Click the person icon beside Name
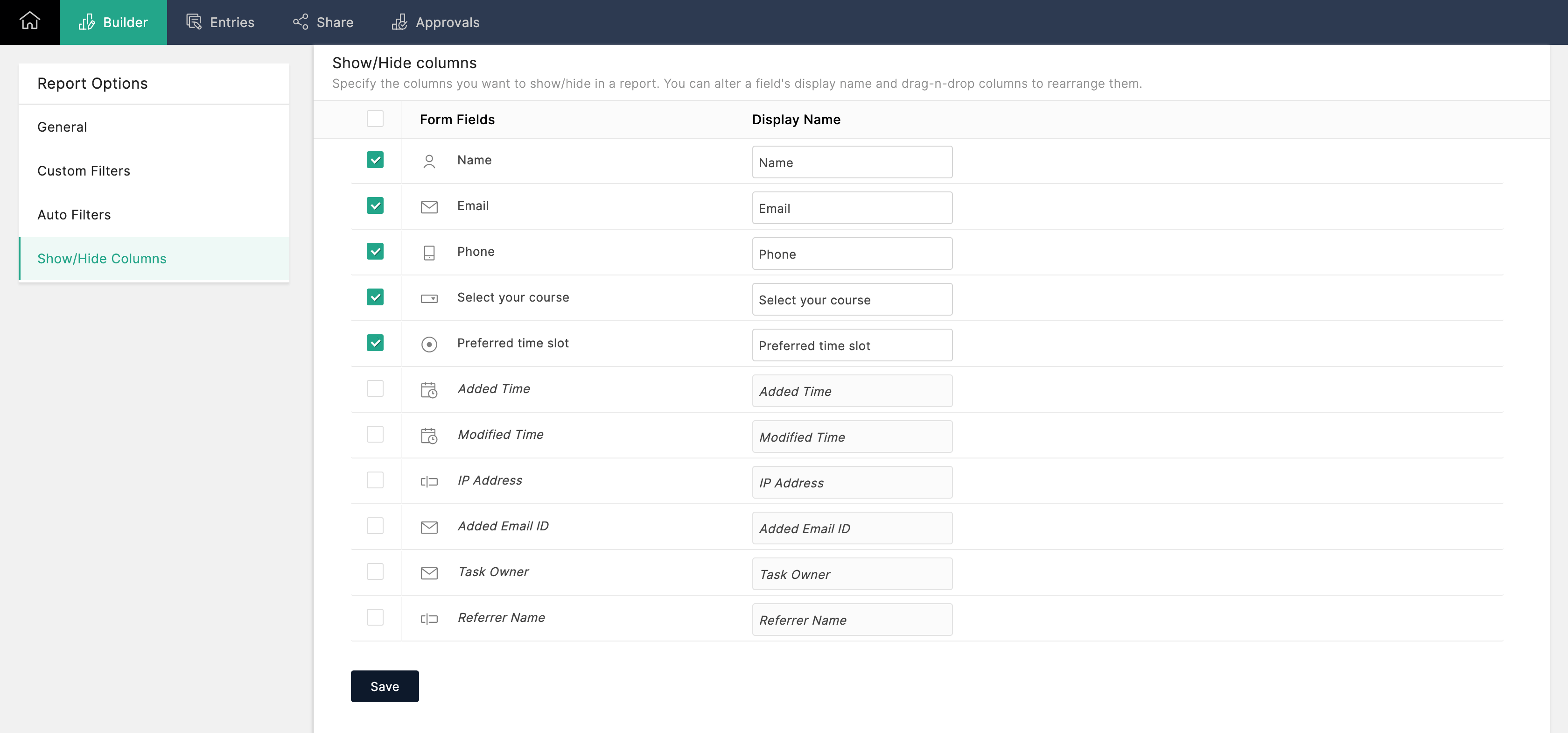Screen dimensions: 1568x733 point(429,162)
